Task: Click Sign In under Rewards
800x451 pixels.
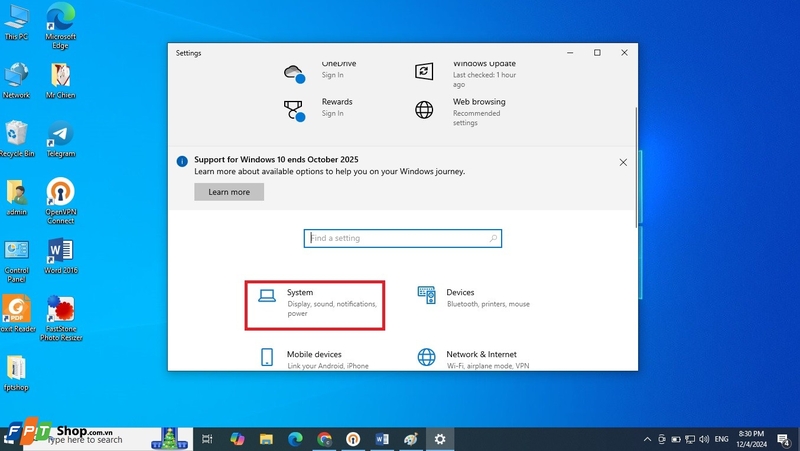Action: pyautogui.click(x=333, y=113)
